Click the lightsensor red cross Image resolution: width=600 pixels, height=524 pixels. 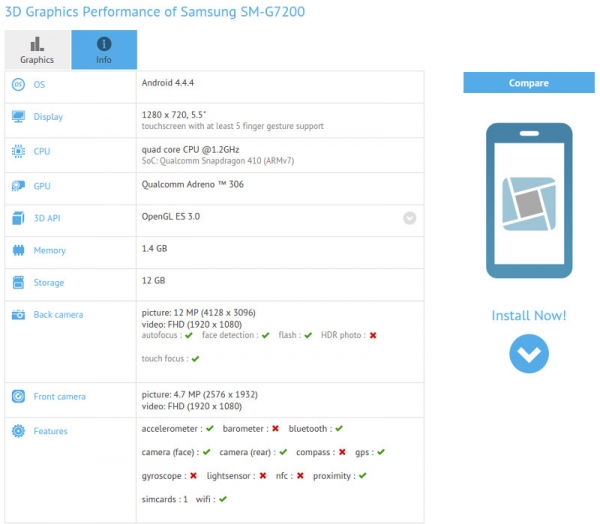[262, 476]
